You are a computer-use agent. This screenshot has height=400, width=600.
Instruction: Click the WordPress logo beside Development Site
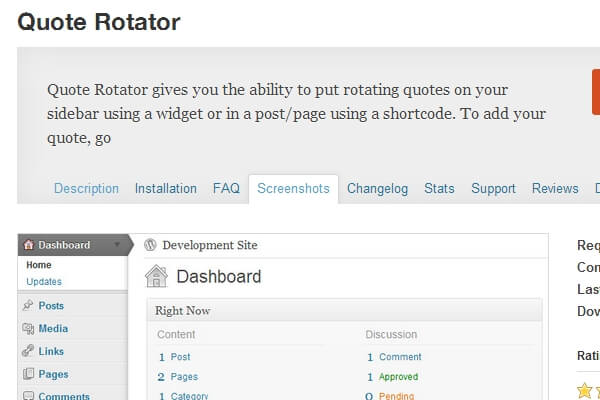click(151, 245)
